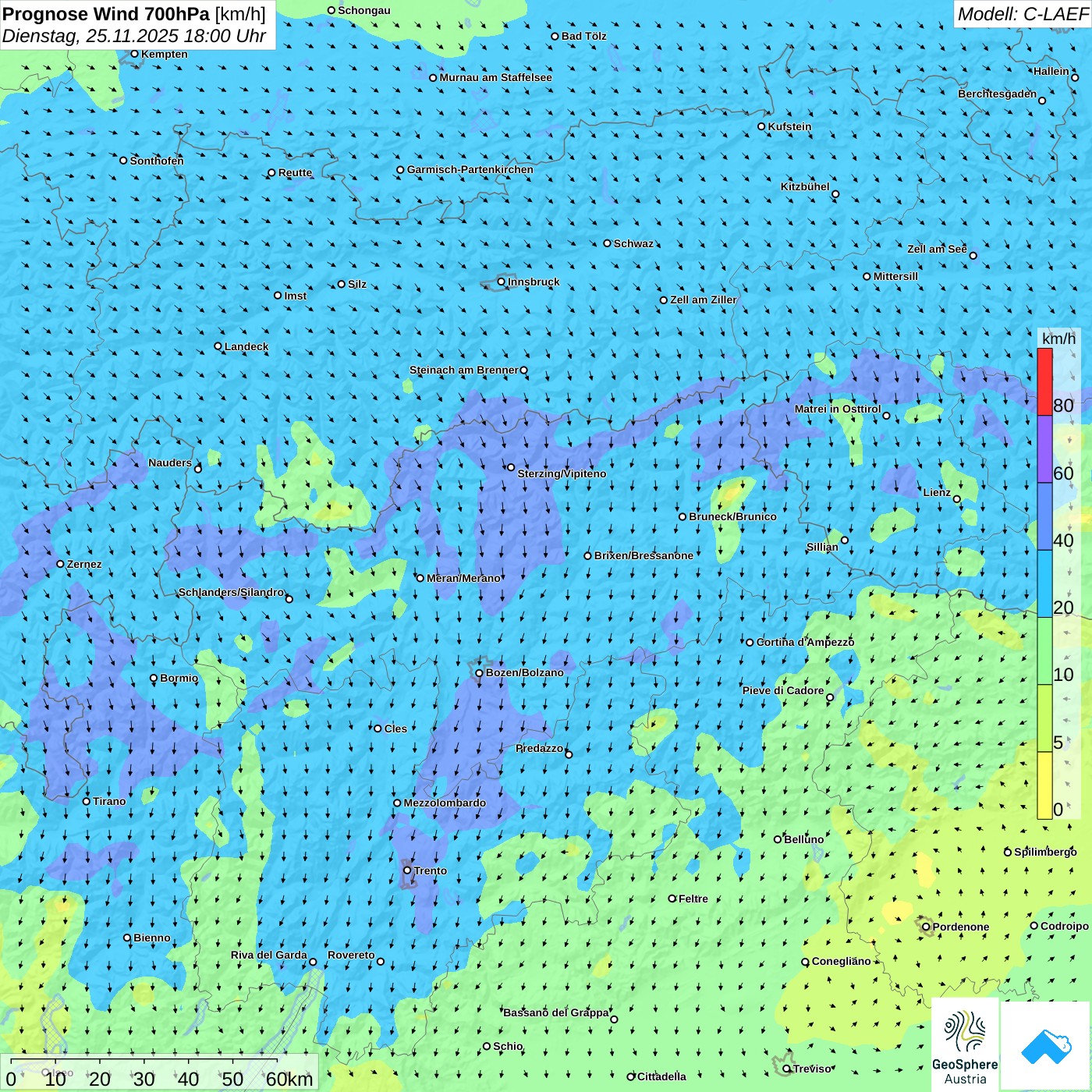The image size is (1092, 1092).
Task: Click the Codroipo label
Action: [1065, 926]
